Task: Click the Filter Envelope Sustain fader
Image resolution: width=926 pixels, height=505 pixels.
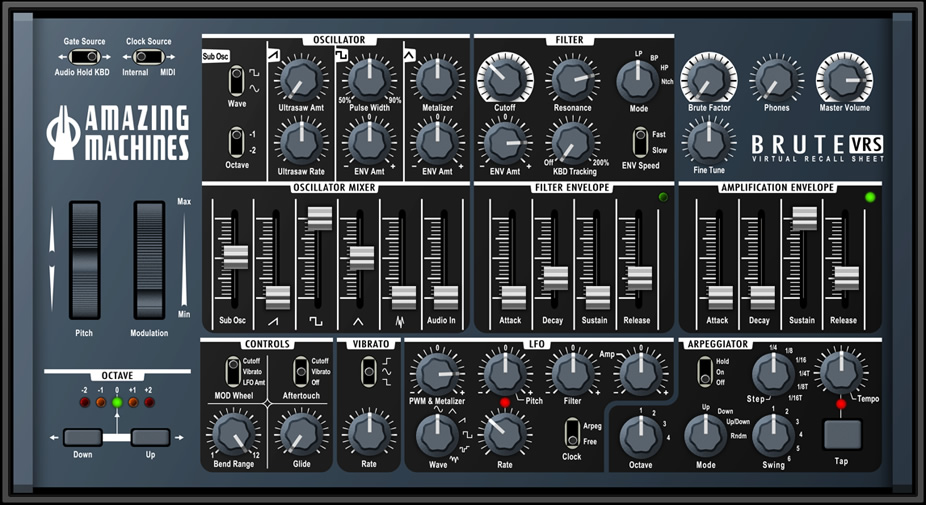Action: coord(598,298)
